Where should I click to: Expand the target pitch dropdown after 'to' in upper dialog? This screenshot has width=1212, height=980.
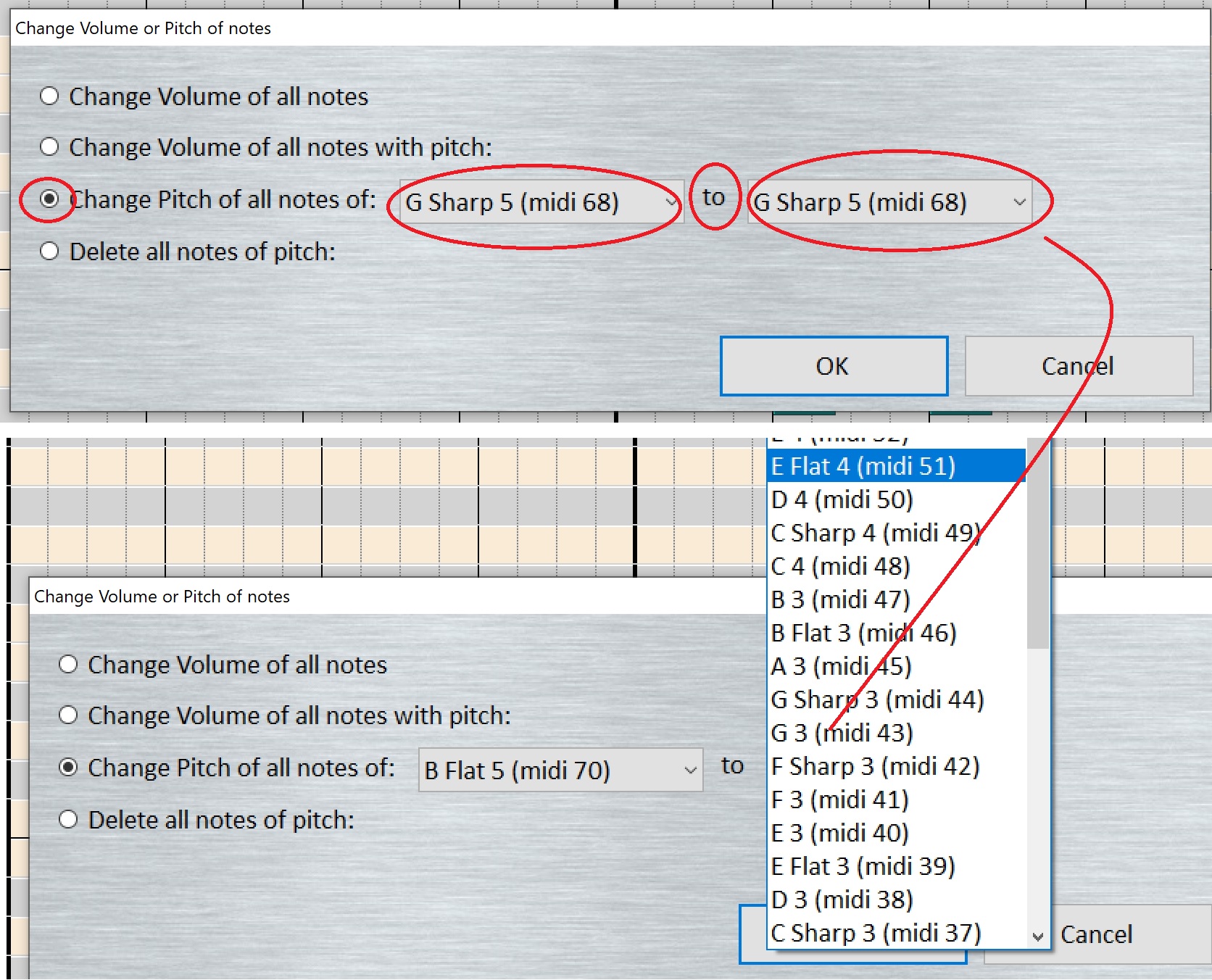pyautogui.click(x=889, y=202)
